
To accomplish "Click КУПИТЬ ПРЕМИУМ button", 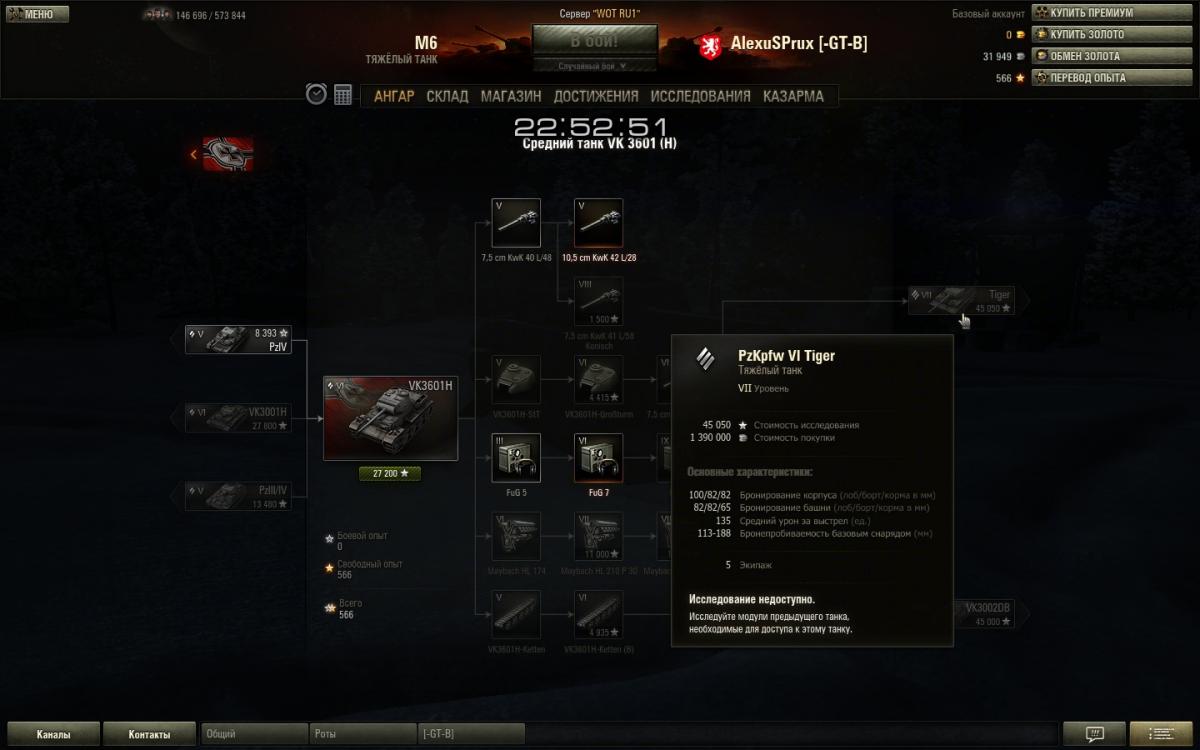I will pos(1091,13).
